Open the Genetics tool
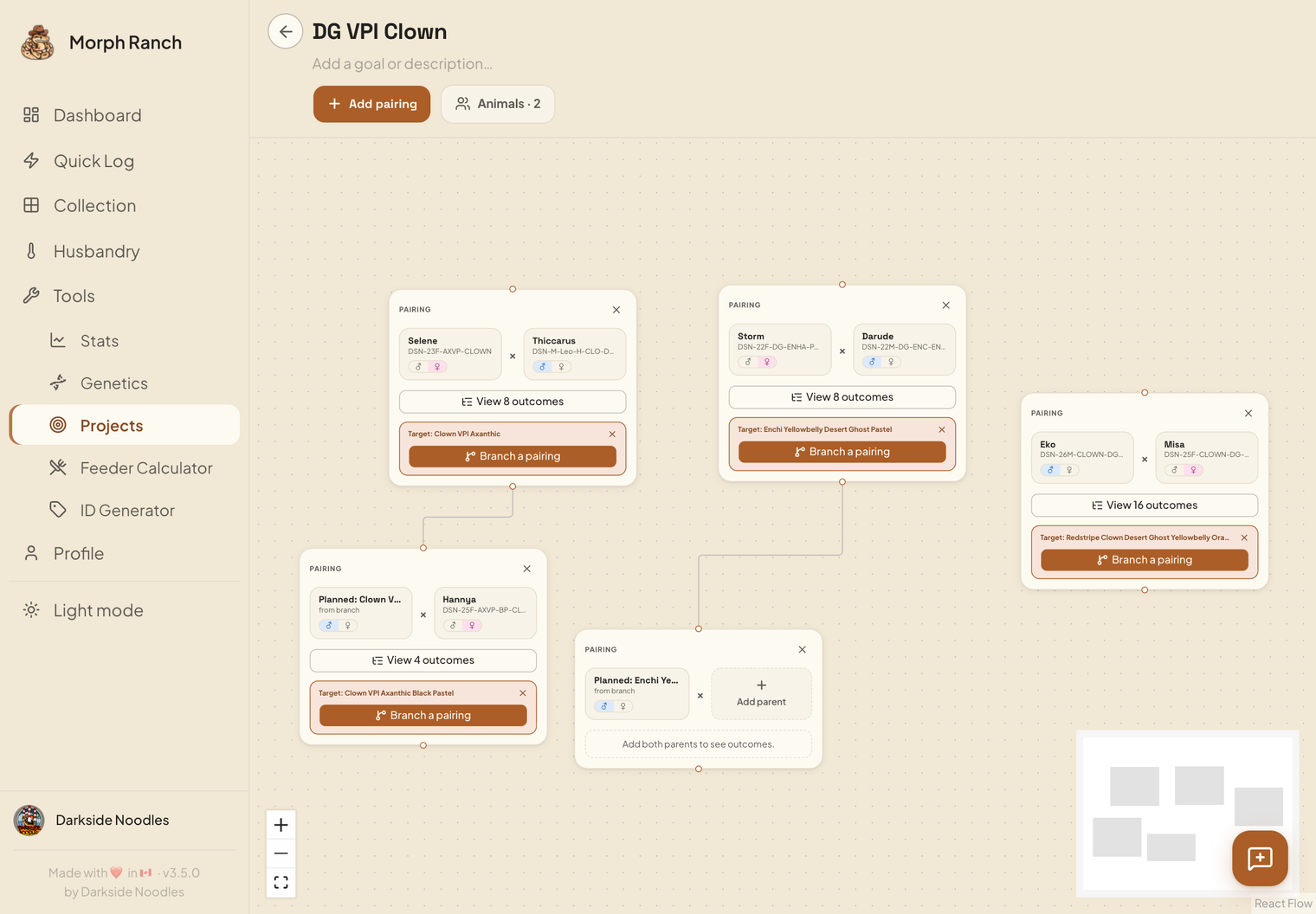 [x=124, y=383]
